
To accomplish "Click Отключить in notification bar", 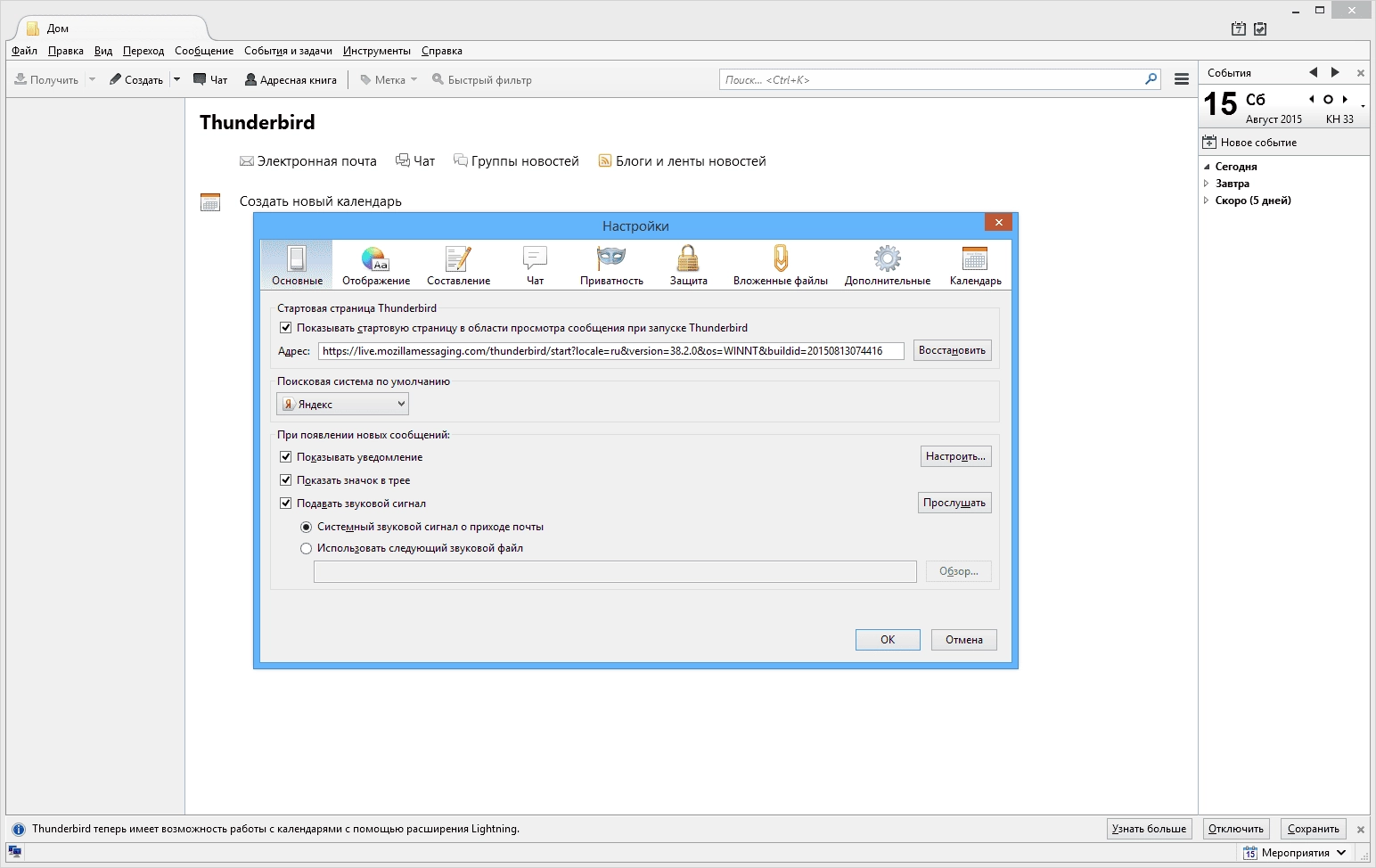I will tap(1235, 829).
